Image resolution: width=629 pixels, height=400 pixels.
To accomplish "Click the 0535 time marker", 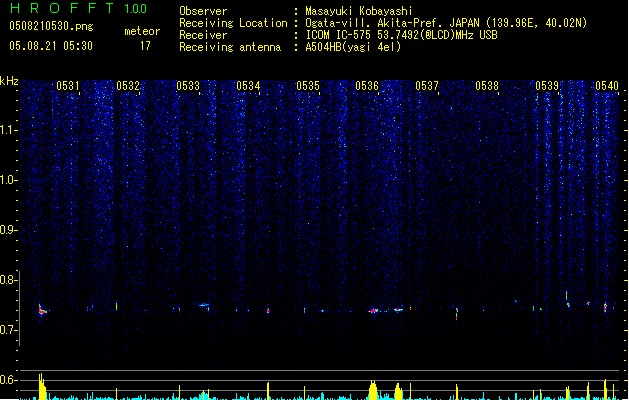I will tap(308, 86).
